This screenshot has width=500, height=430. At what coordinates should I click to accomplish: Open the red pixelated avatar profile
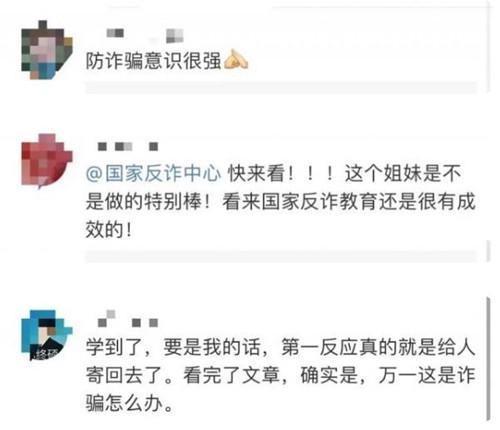[47, 160]
